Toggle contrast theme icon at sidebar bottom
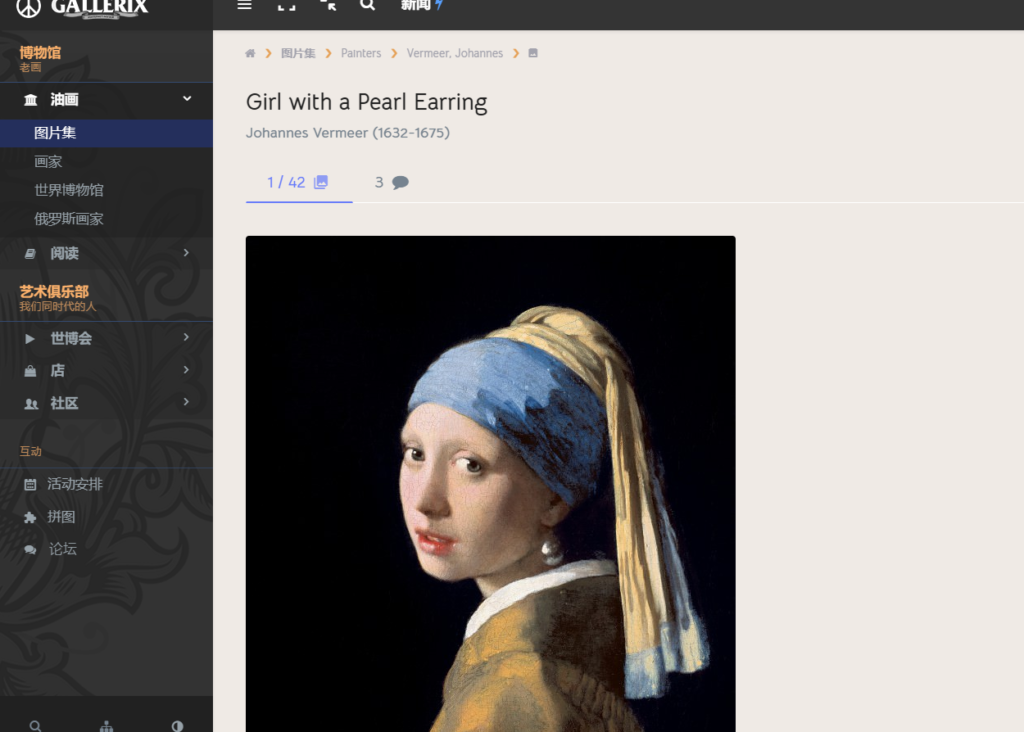 coord(177,726)
